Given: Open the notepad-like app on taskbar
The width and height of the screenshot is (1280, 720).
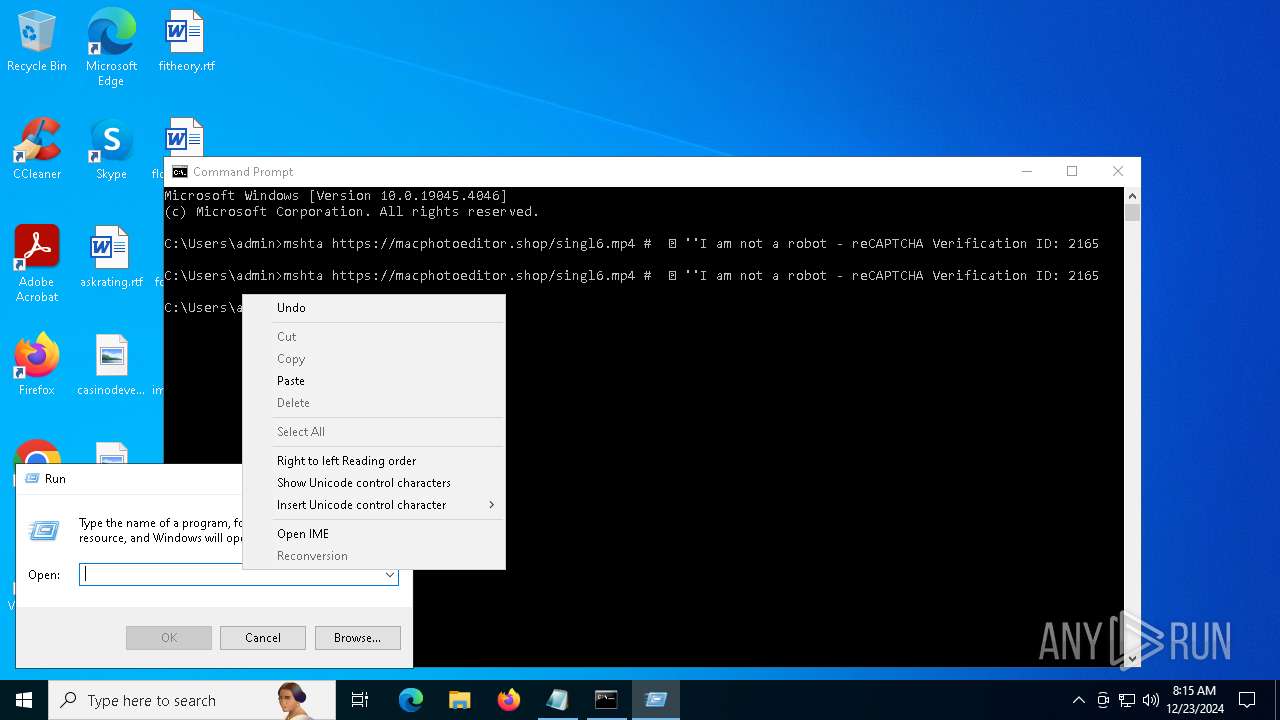Looking at the screenshot, I should [557, 700].
